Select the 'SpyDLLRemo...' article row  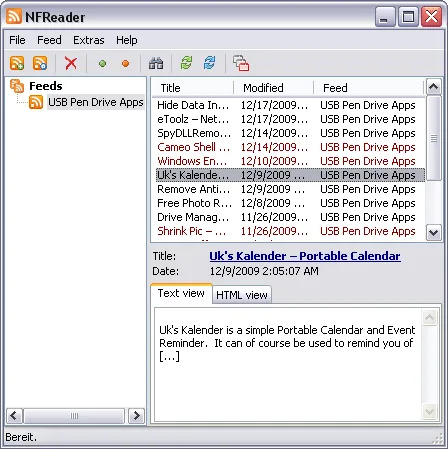tap(291, 133)
